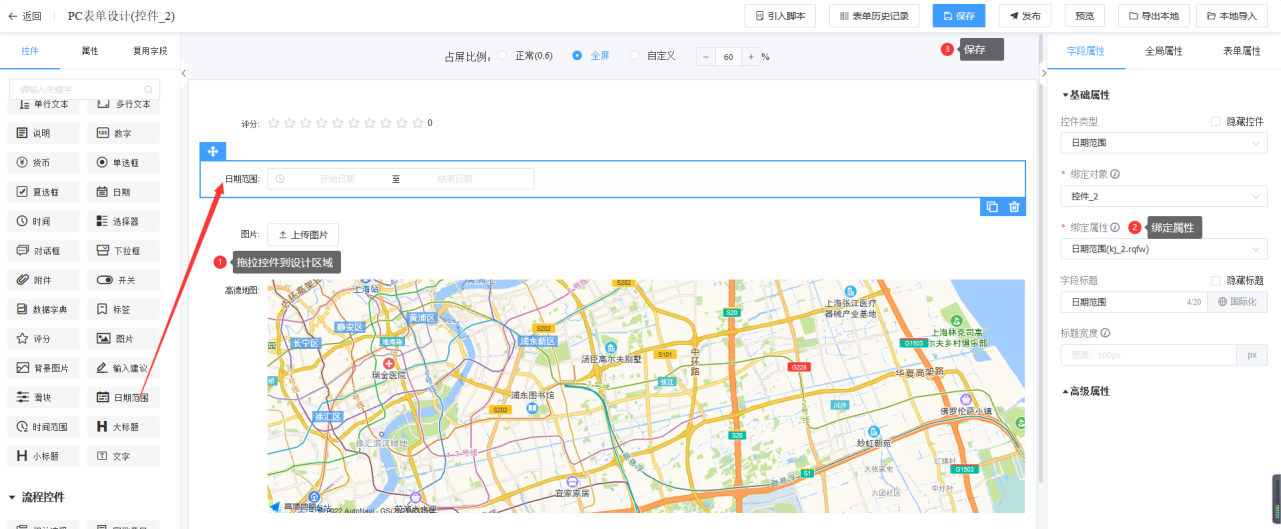Collapse right panel with arrow handle
The height and width of the screenshot is (529, 1281).
click(1043, 73)
